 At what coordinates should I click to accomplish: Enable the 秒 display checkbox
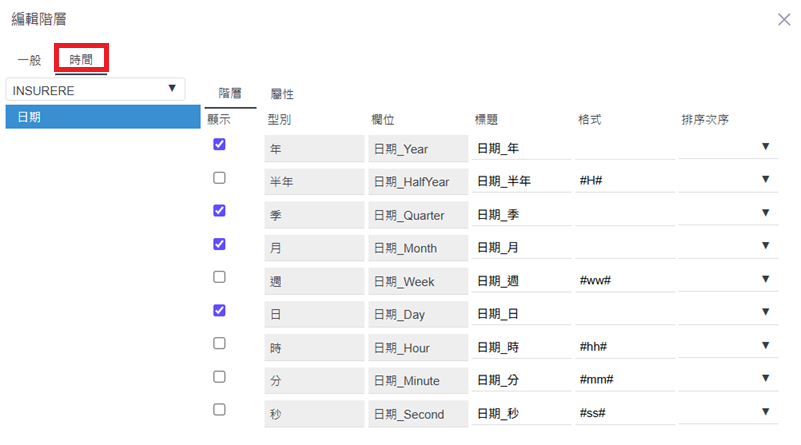point(220,409)
